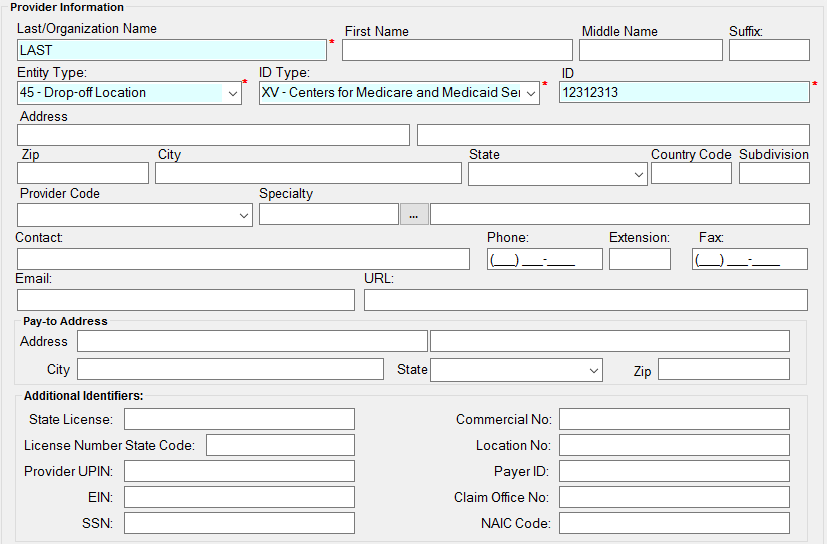Expand the Provider Code dropdown
The width and height of the screenshot is (827, 544).
134,215
